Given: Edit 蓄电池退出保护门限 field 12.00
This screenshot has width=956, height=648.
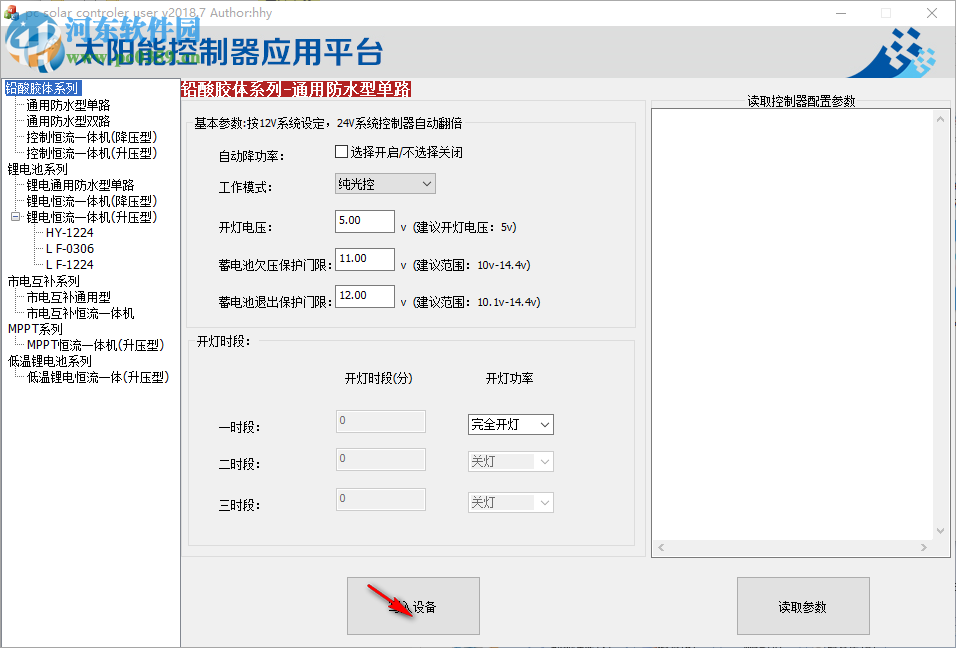Looking at the screenshot, I should tap(365, 296).
